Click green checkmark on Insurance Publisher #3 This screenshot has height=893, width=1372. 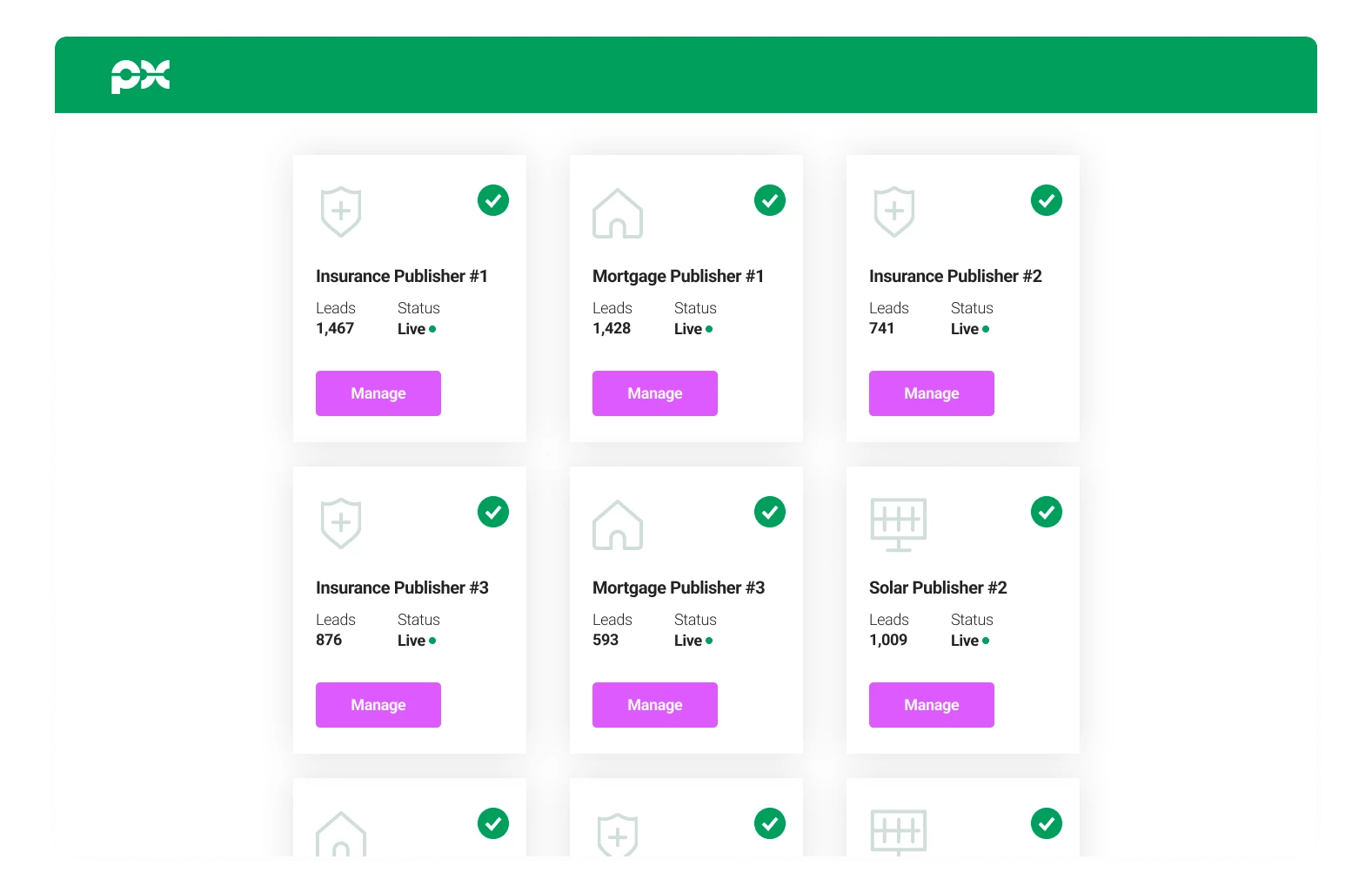[x=493, y=512]
